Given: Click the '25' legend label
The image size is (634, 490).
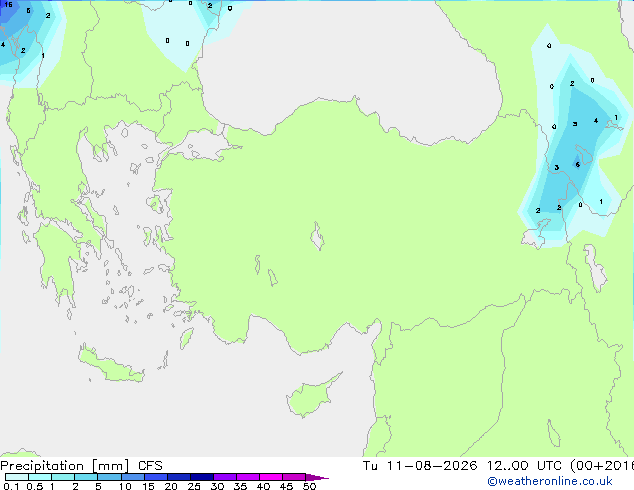Looking at the screenshot, I should pos(194,486).
